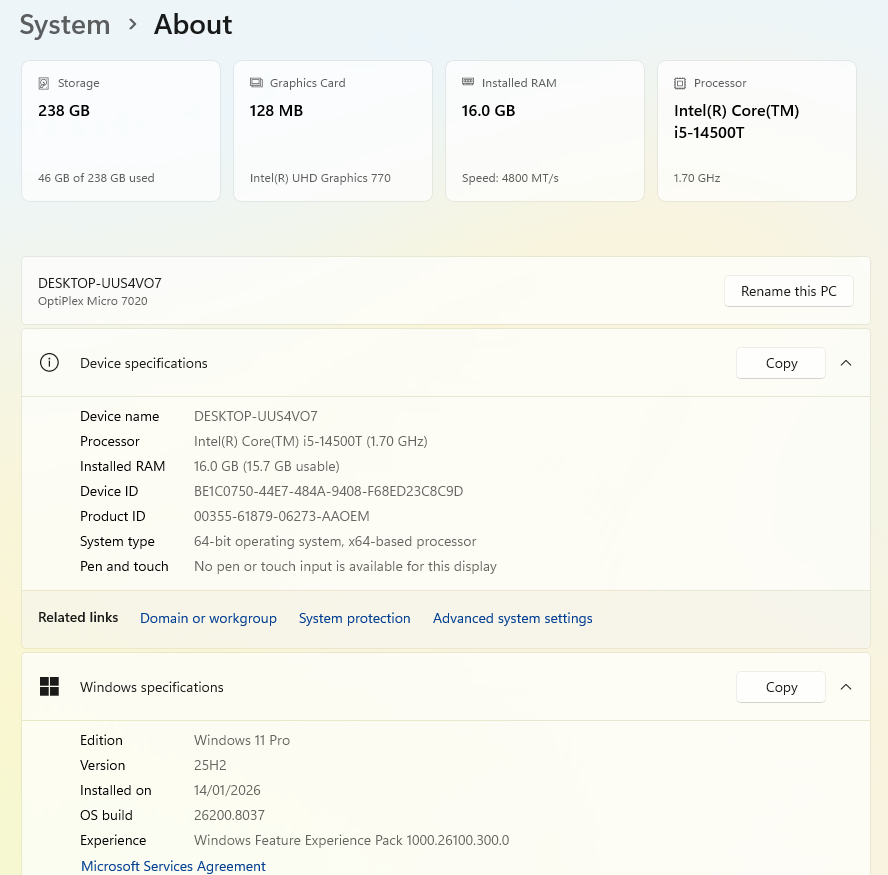Open Advanced system settings

tap(513, 618)
